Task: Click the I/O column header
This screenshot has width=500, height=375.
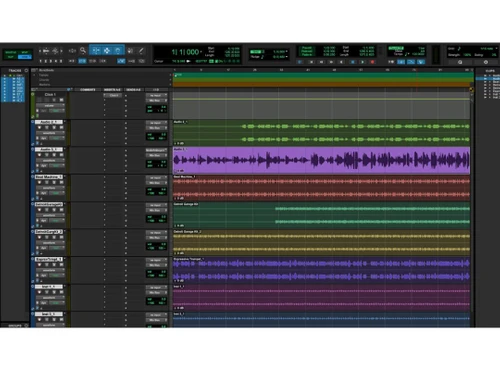Action: [x=156, y=90]
